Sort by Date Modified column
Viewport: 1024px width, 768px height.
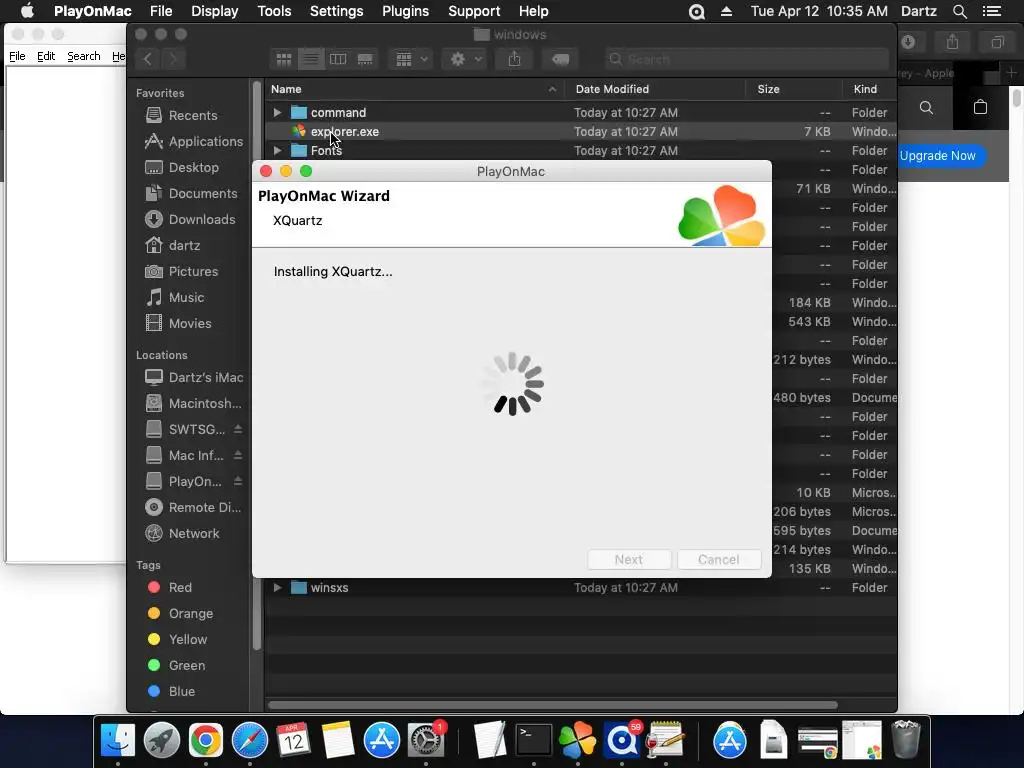[x=655, y=89]
